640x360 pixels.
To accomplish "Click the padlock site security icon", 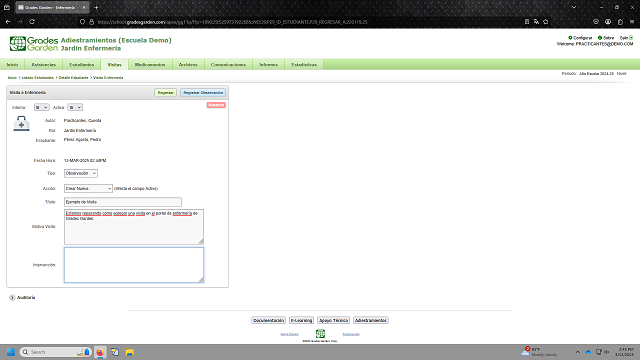I will [91, 22].
